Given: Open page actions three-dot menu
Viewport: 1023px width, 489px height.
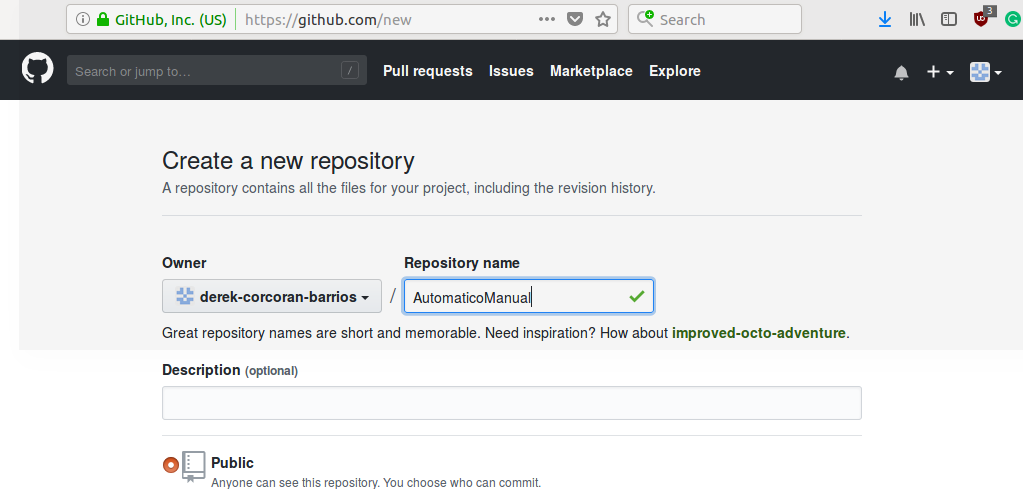Looking at the screenshot, I should [x=546, y=19].
